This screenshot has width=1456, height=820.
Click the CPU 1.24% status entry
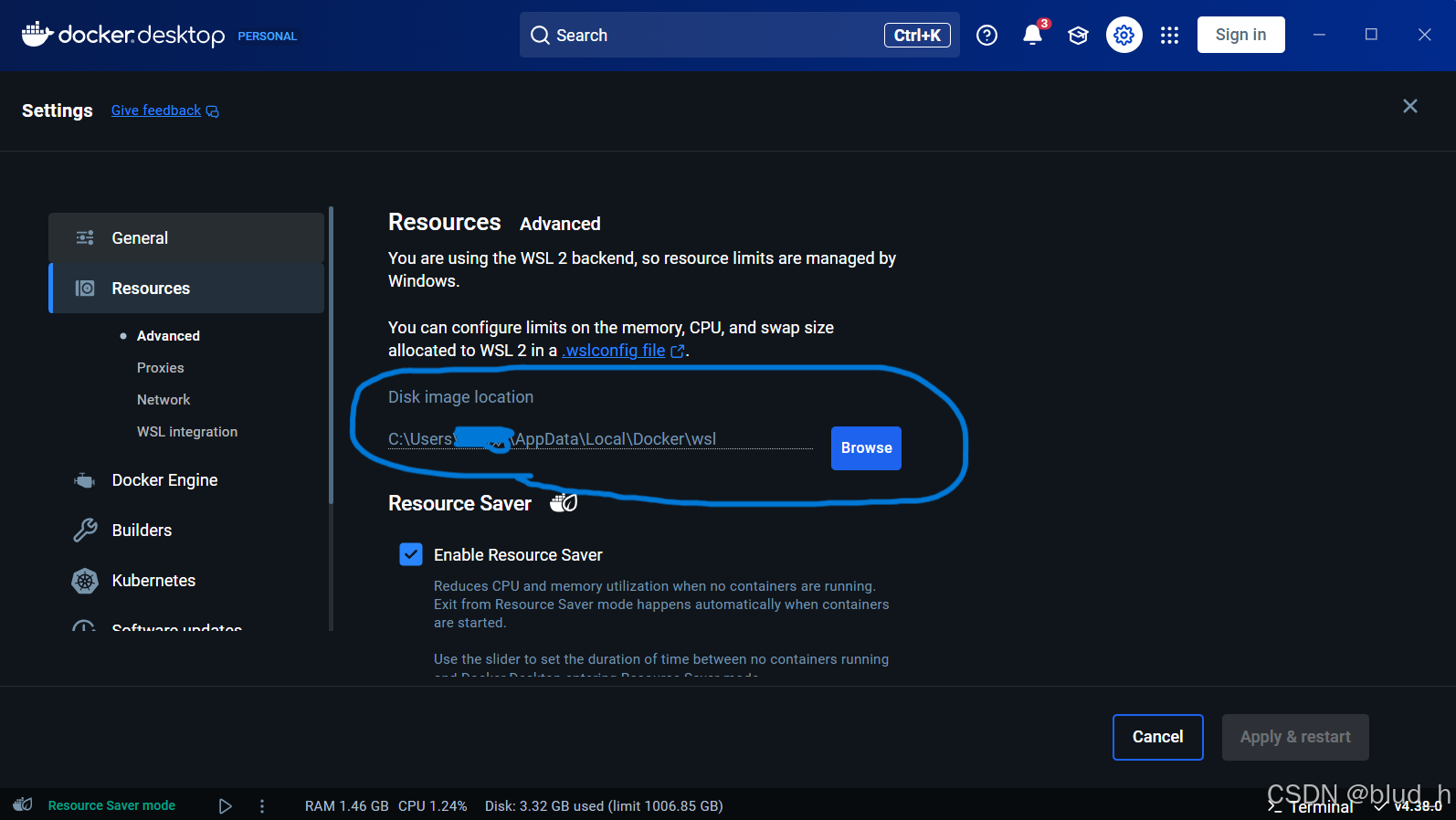tap(433, 806)
